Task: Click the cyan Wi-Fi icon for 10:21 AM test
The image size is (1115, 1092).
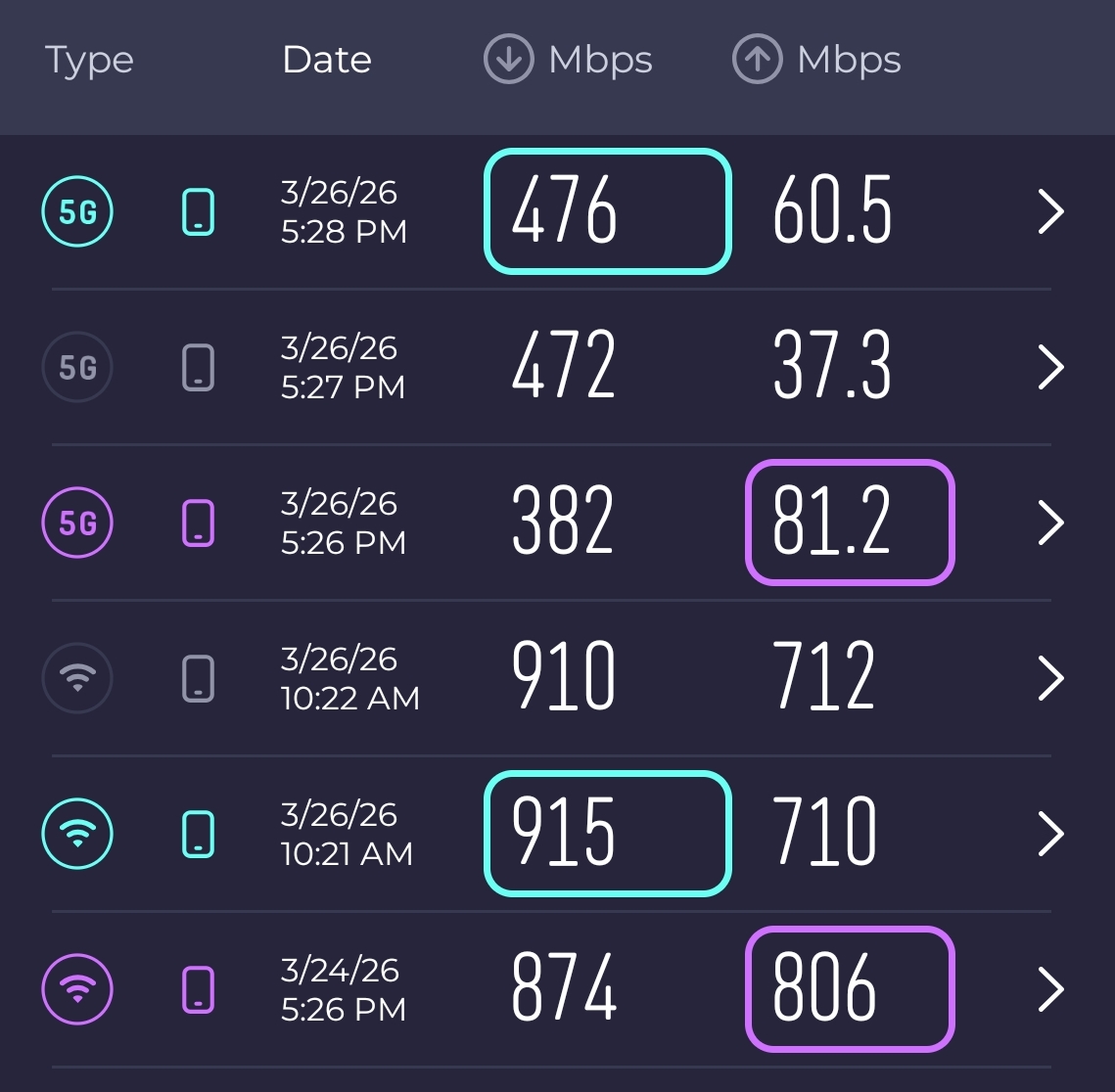Action: click(78, 834)
